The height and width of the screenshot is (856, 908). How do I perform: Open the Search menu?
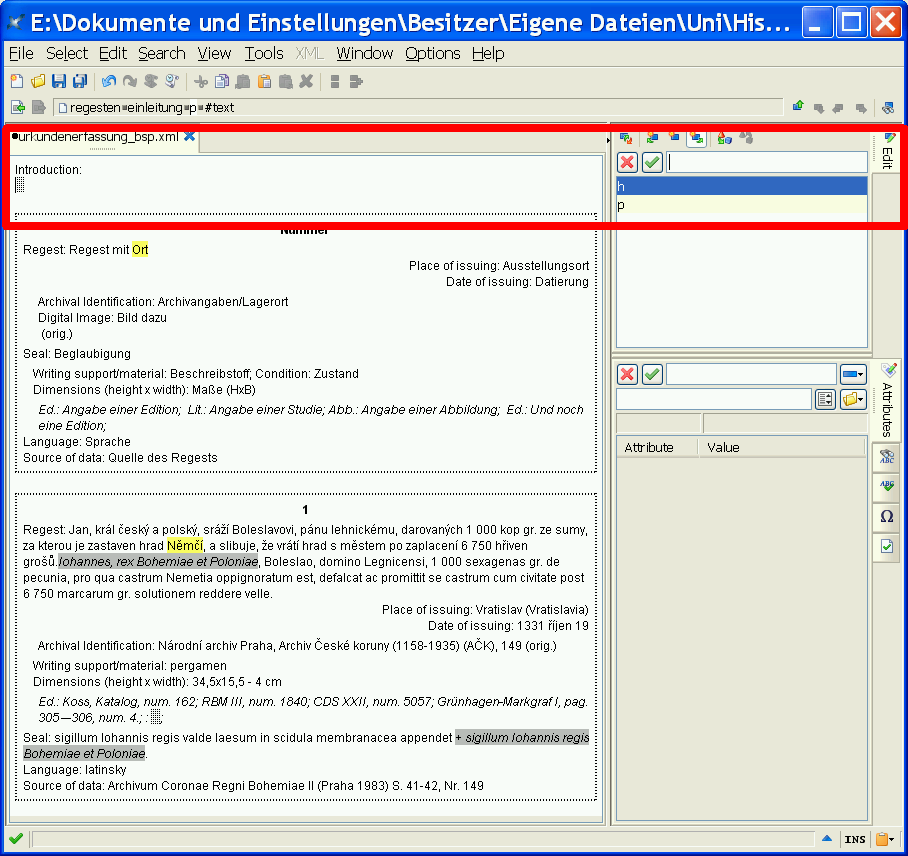coord(162,53)
